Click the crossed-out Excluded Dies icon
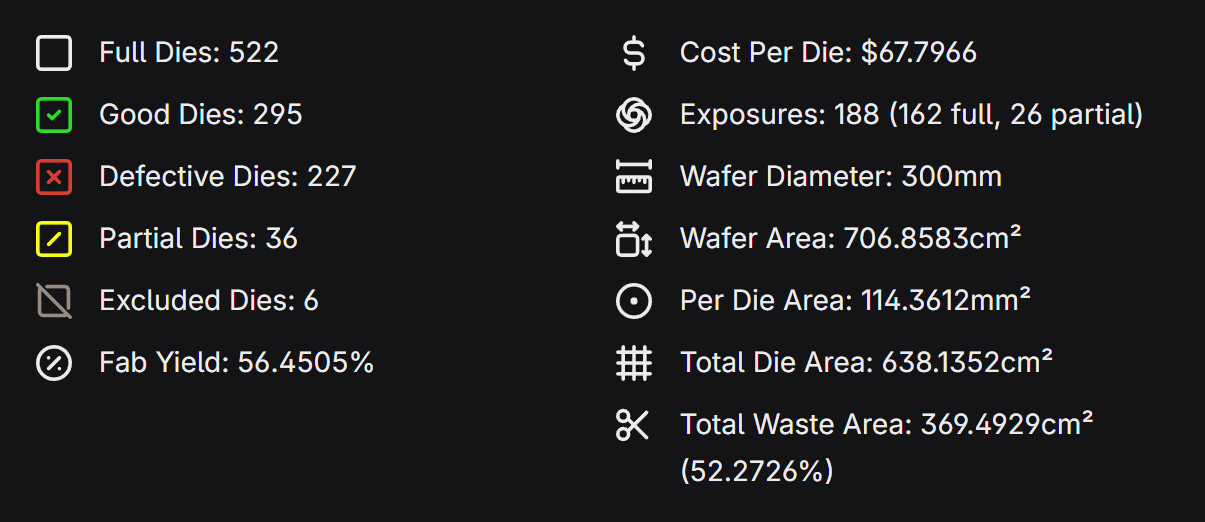The height and width of the screenshot is (522, 1205). coord(54,301)
